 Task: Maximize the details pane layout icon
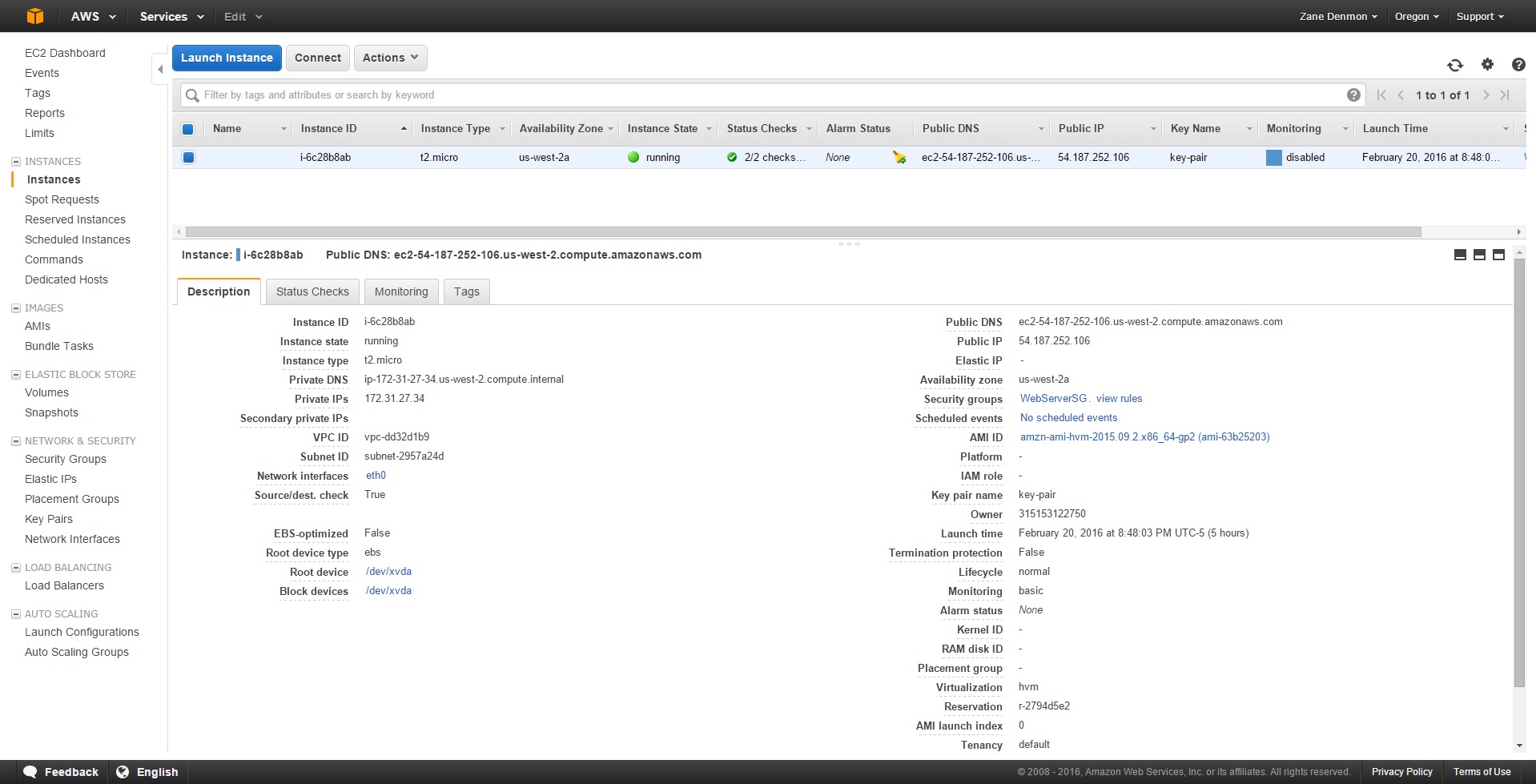click(x=1498, y=255)
